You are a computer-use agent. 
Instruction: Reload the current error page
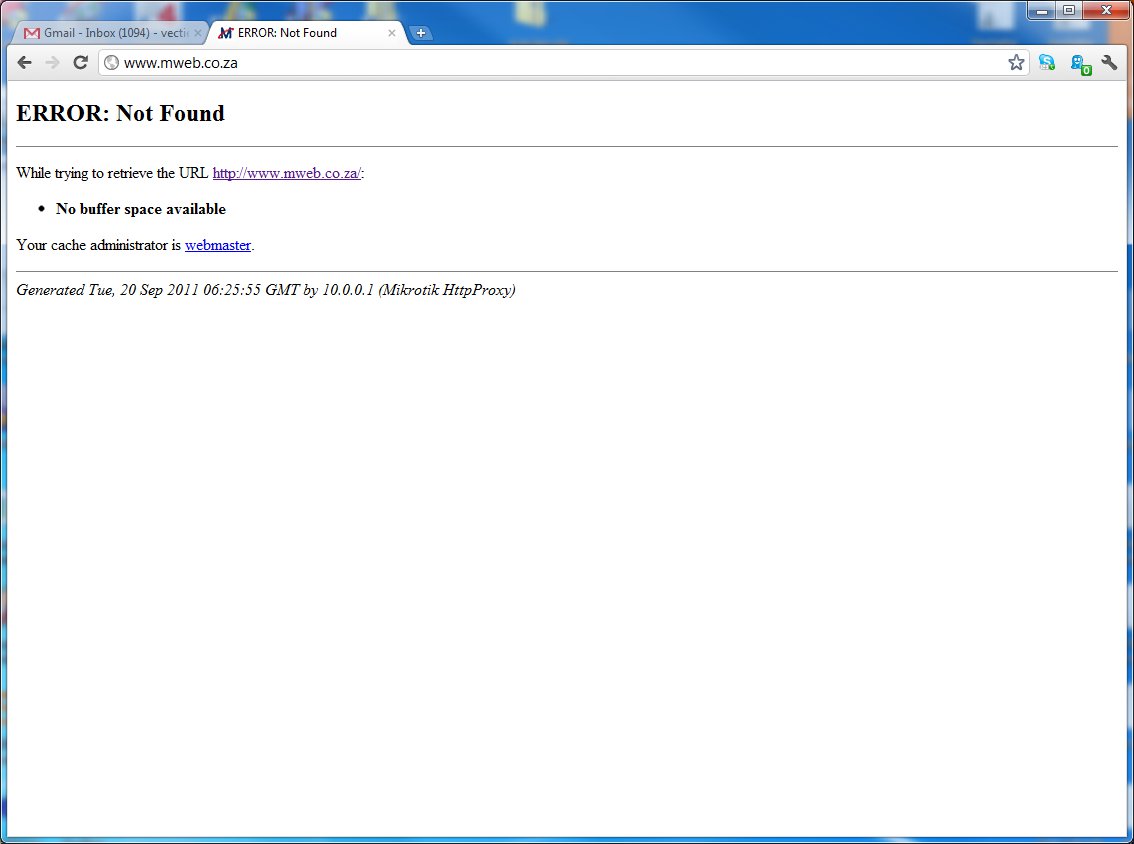[x=80, y=62]
